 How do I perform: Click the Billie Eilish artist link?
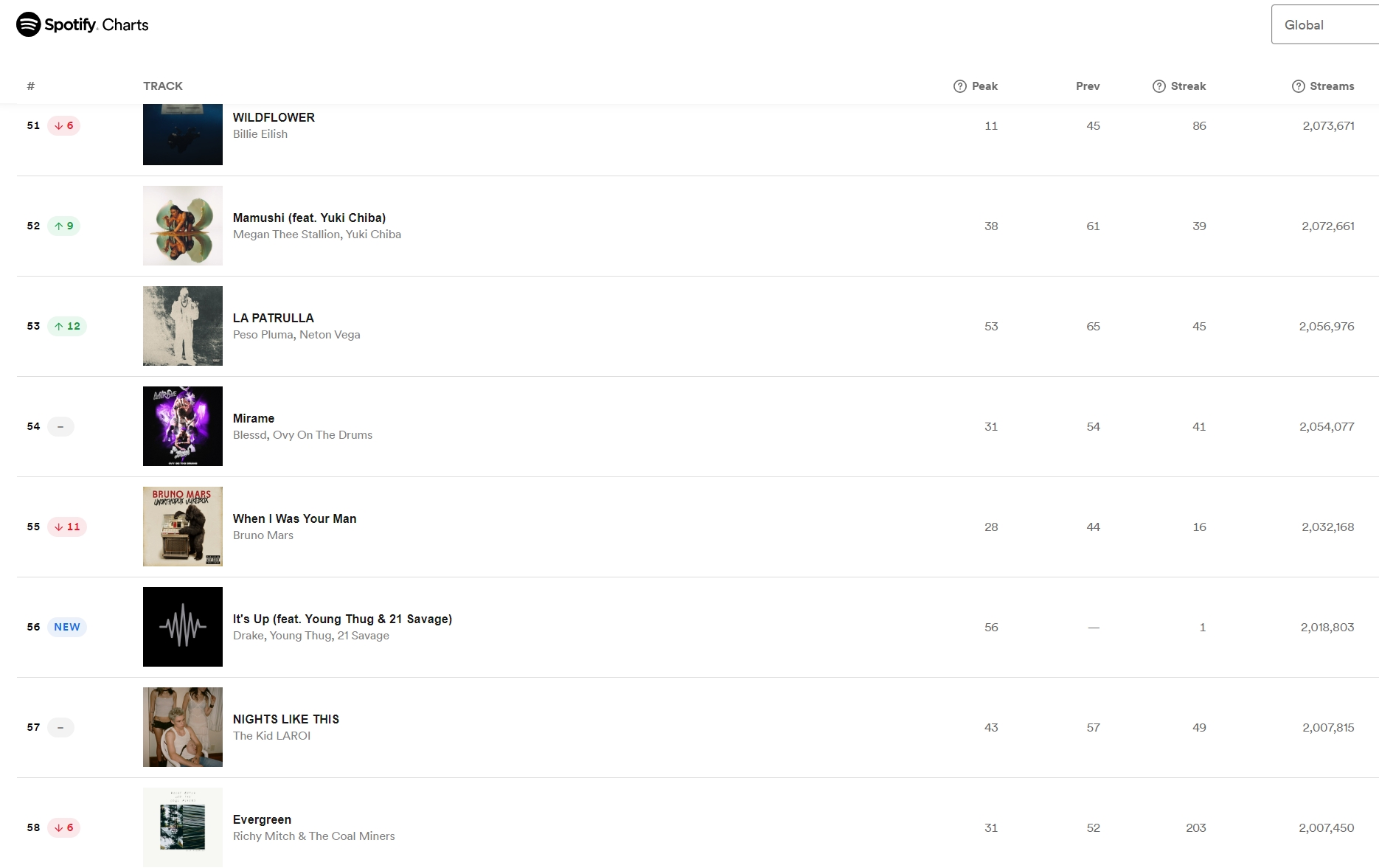point(260,134)
